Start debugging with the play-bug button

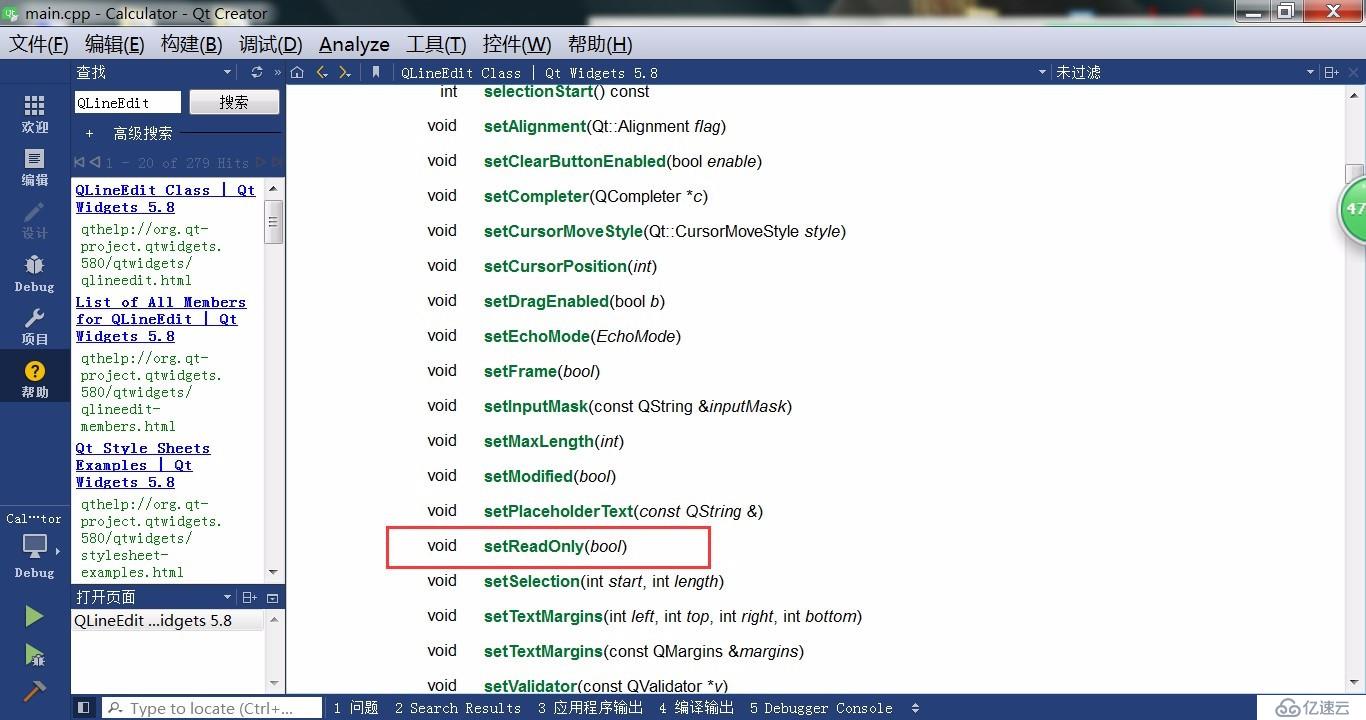(34, 654)
